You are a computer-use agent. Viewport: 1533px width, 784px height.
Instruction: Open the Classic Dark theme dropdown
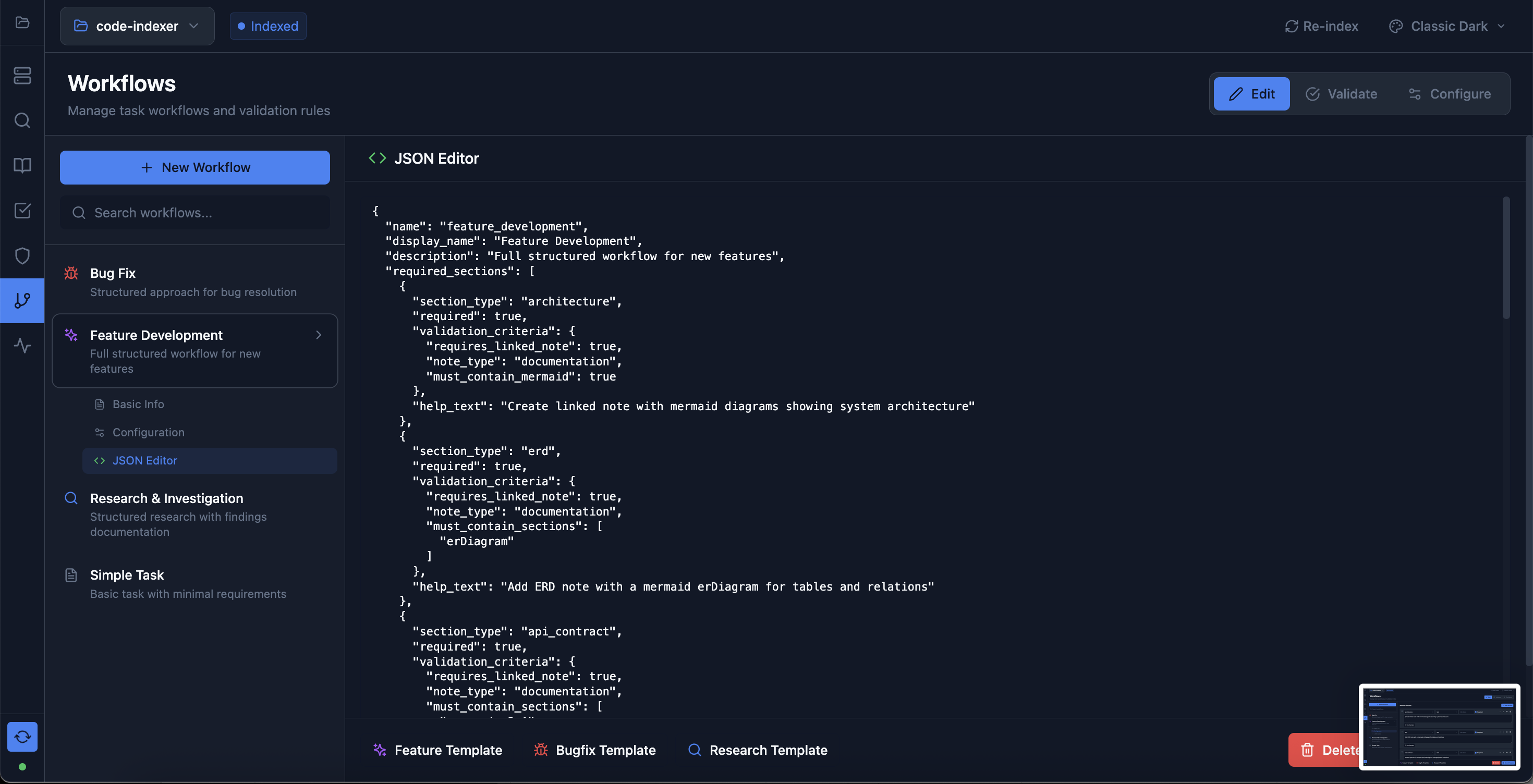(x=1447, y=26)
